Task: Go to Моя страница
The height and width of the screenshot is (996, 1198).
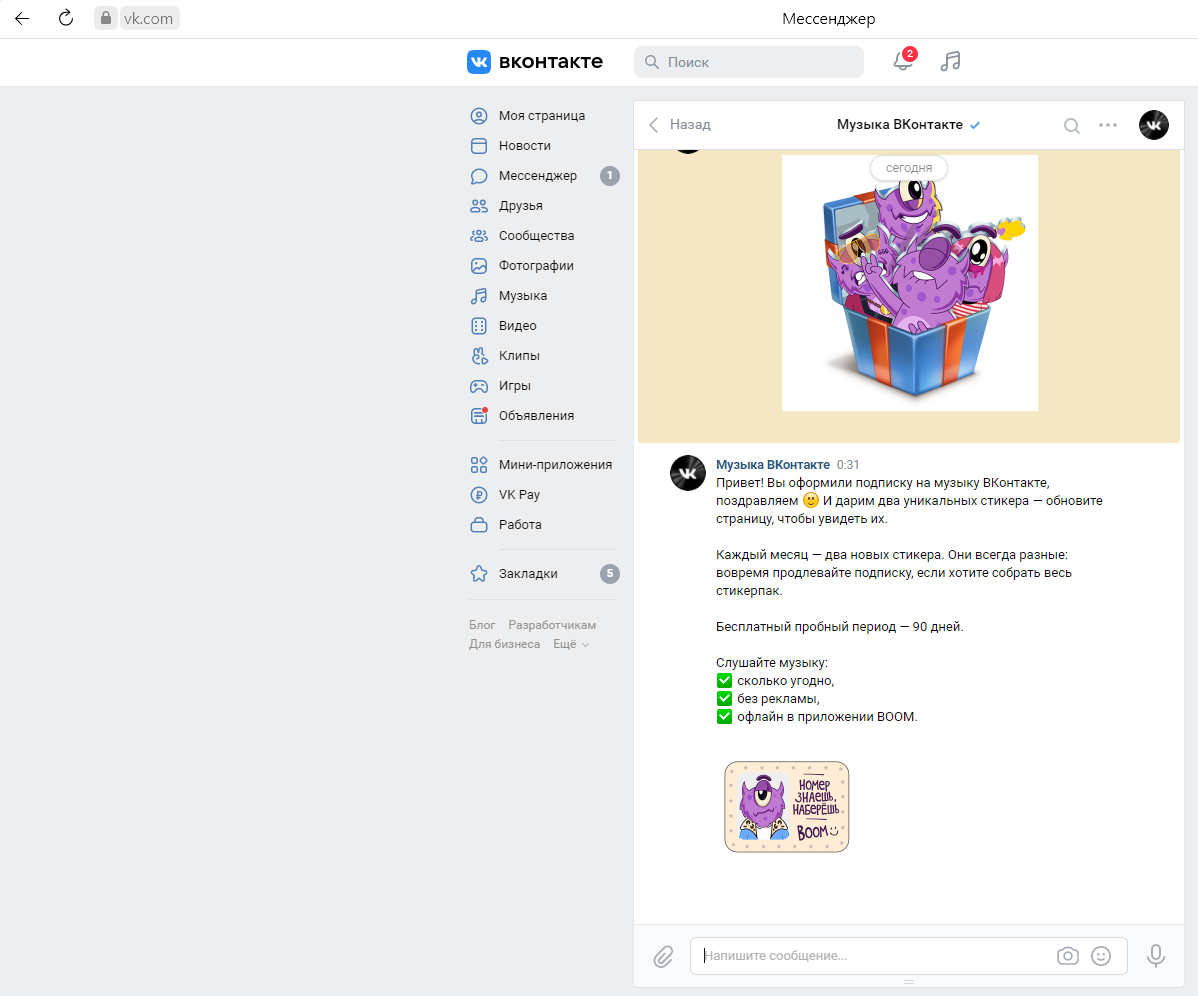Action: pyautogui.click(x=542, y=115)
